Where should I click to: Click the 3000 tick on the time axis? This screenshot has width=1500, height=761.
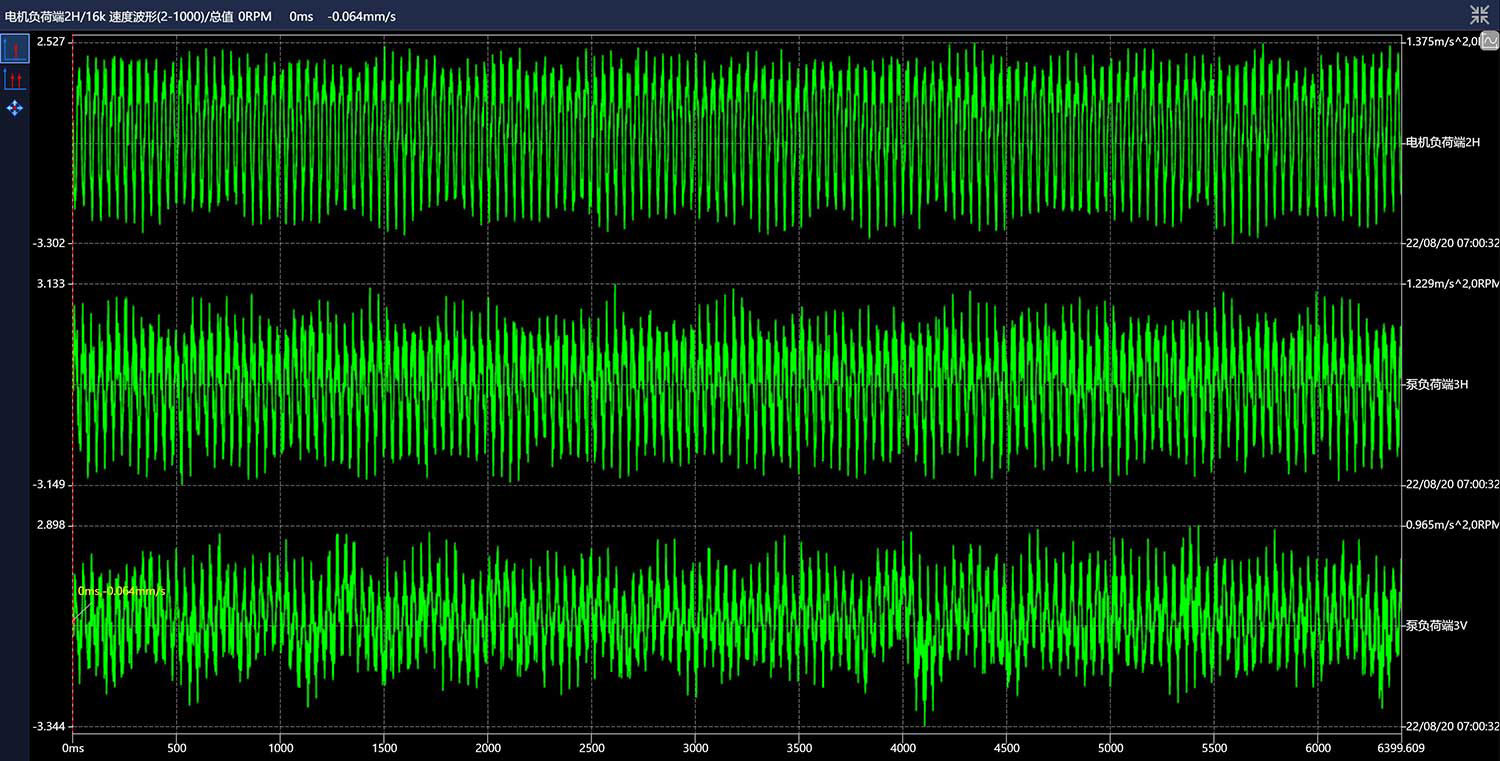coord(695,748)
